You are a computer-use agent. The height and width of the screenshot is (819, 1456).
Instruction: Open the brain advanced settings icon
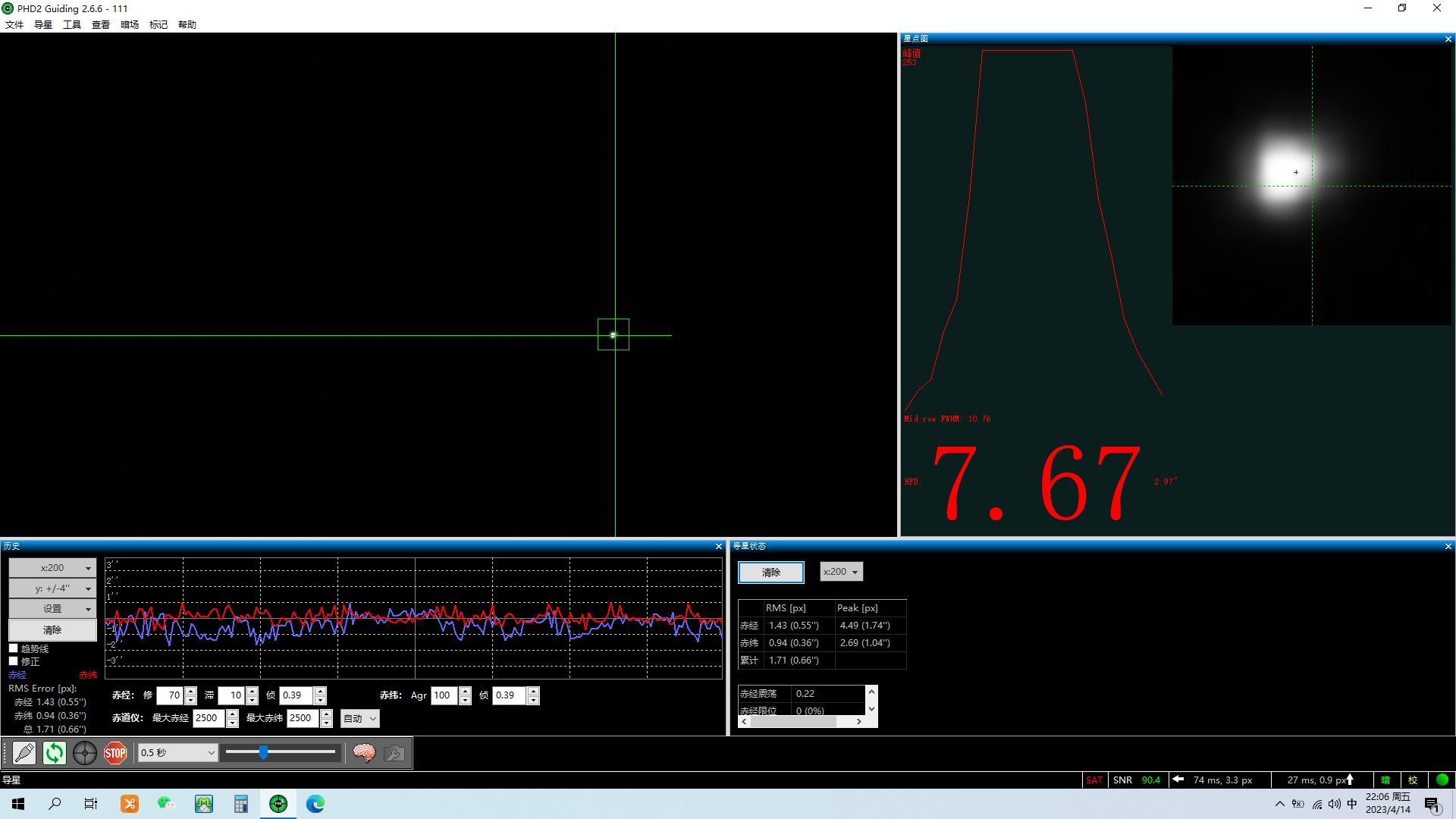364,753
